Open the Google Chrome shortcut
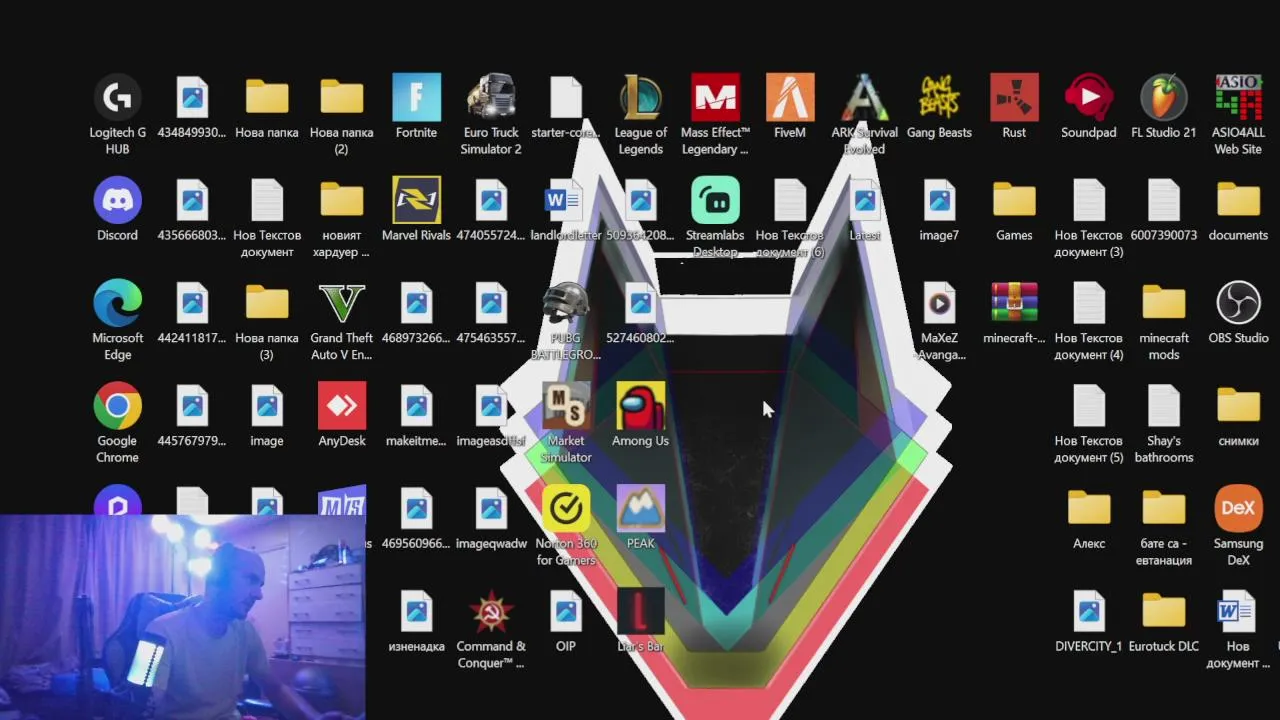This screenshot has width=1280, height=720. click(x=117, y=423)
